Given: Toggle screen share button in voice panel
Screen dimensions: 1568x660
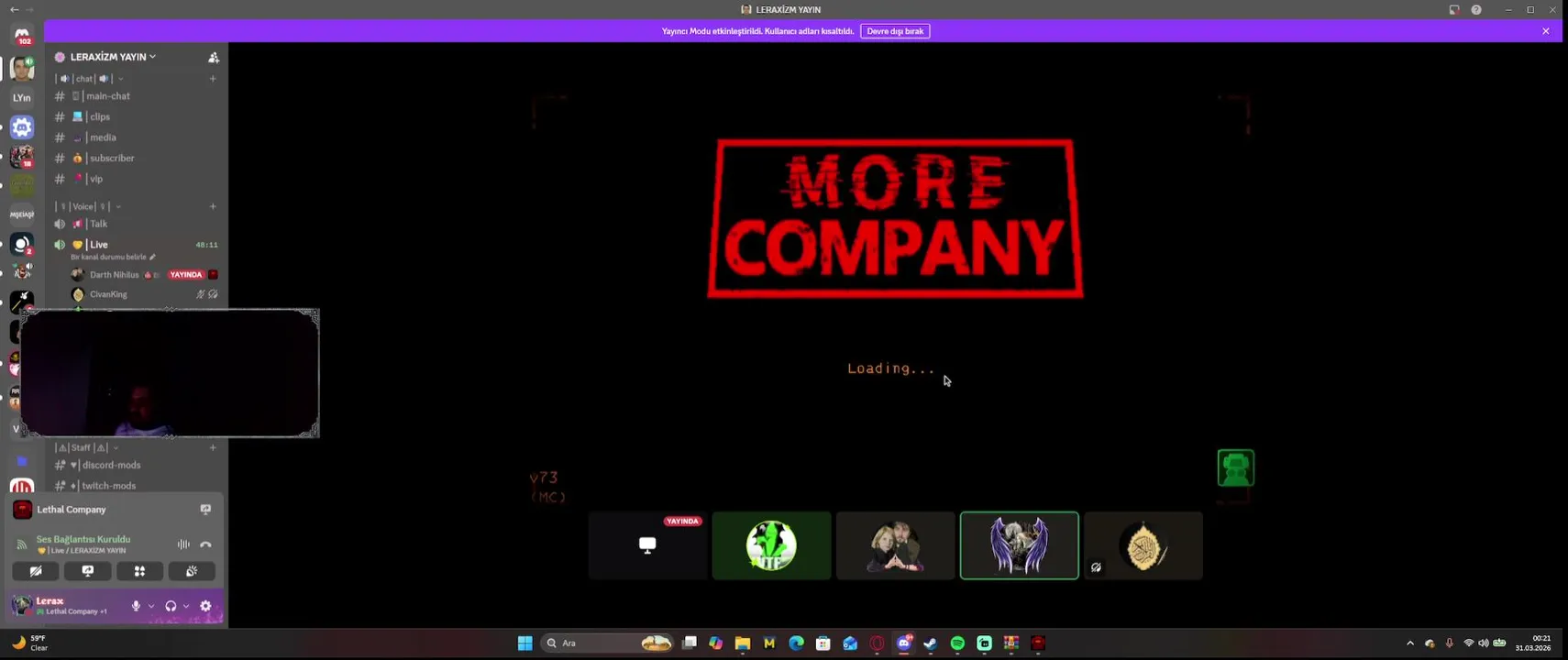Looking at the screenshot, I should 88,571.
